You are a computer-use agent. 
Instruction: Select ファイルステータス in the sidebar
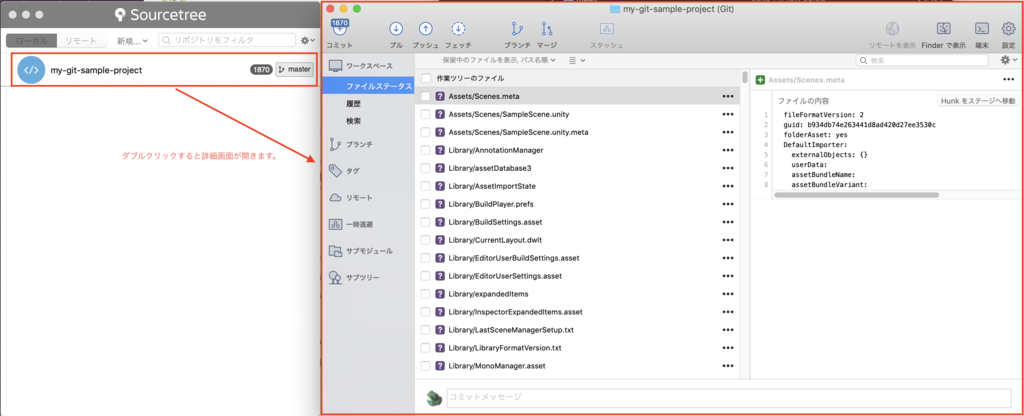point(368,86)
